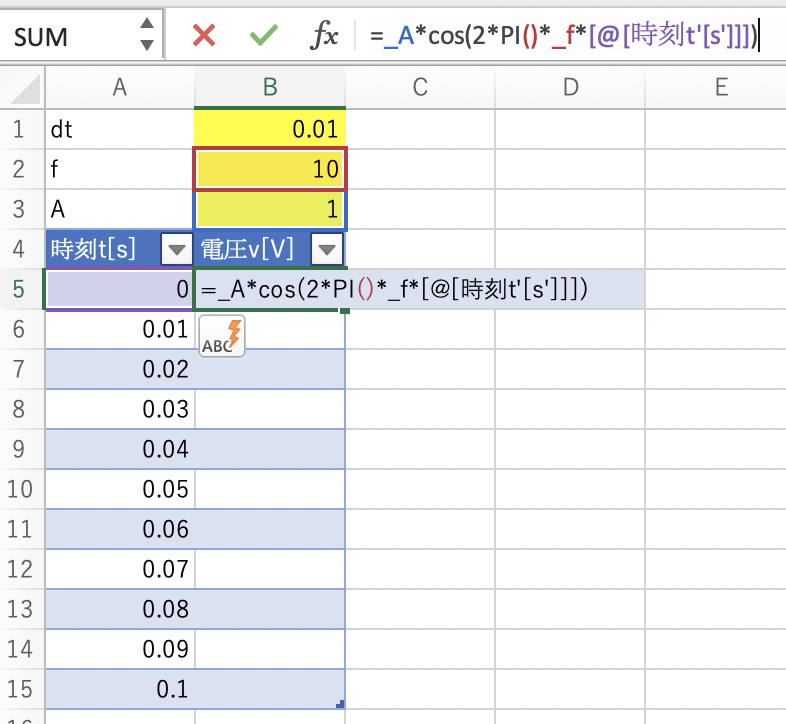This screenshot has height=724, width=786.
Task: Click the cell with value 0.1
Action: point(120,689)
